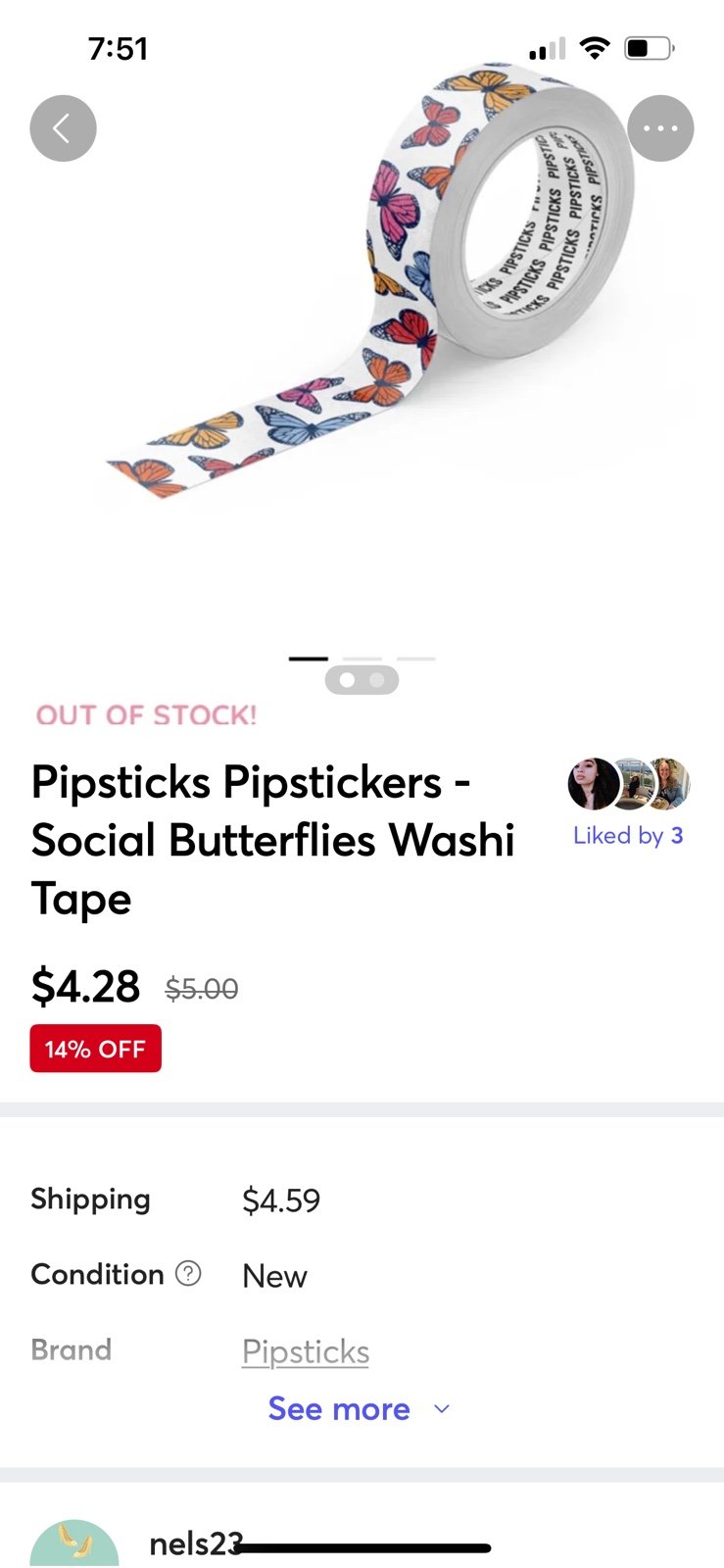The width and height of the screenshot is (724, 1568).
Task: Tap the third liker's profile avatar
Action: (x=670, y=784)
